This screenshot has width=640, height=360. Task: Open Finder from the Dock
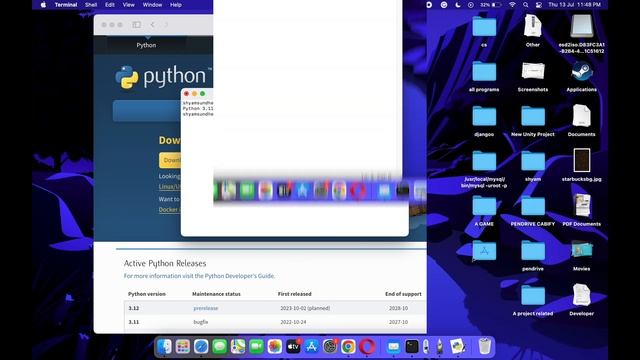(x=164, y=347)
